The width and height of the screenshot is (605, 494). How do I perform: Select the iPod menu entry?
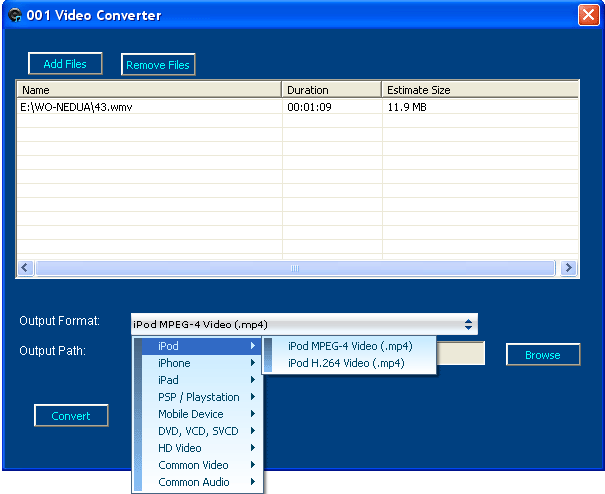(199, 346)
